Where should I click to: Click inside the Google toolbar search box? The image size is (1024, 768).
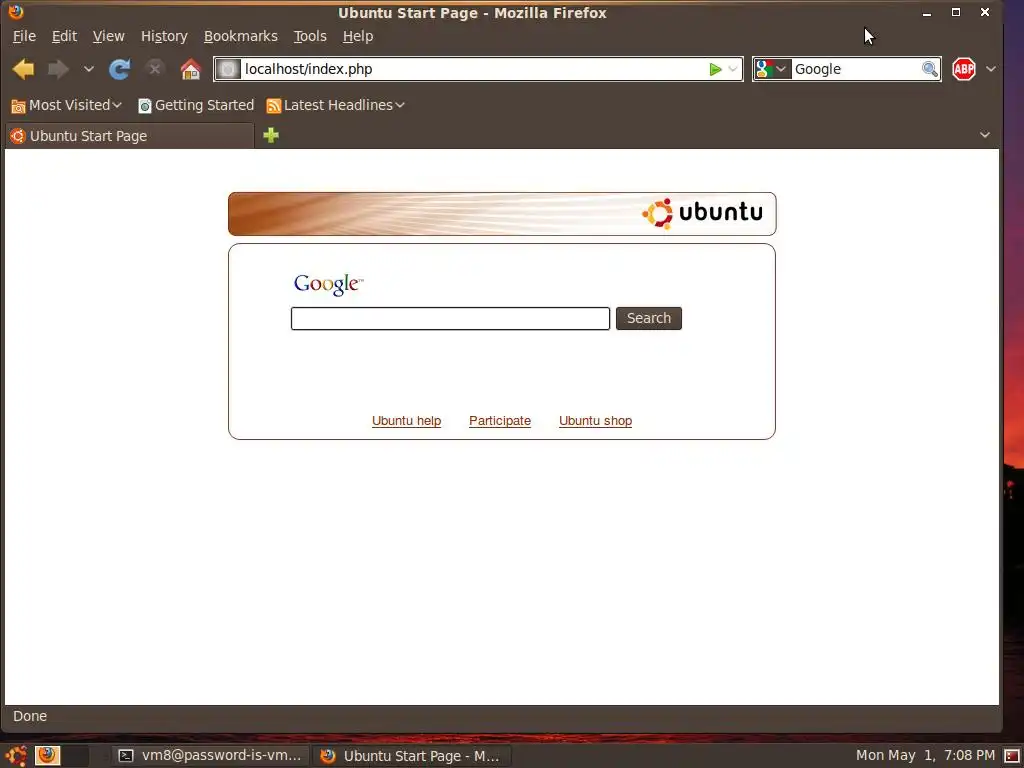tap(856, 69)
